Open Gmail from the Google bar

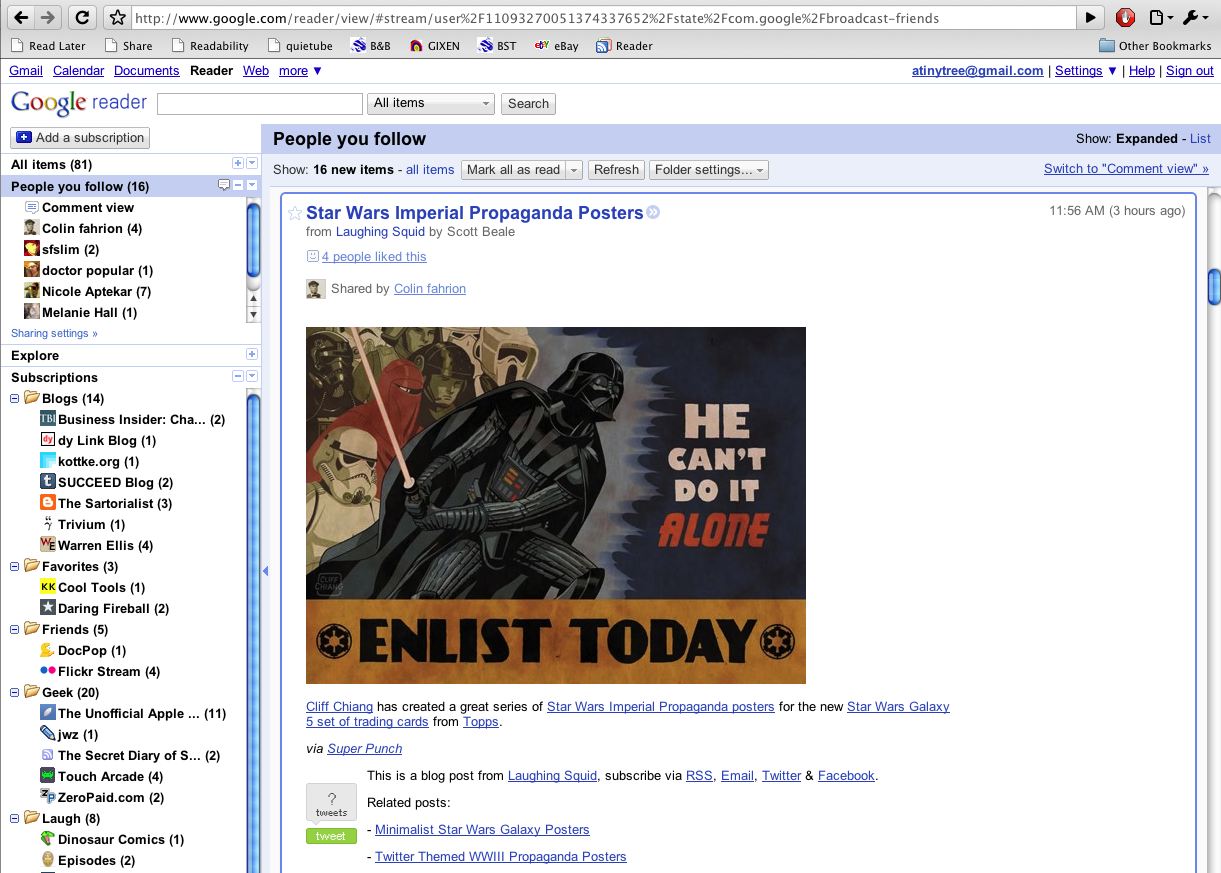26,71
